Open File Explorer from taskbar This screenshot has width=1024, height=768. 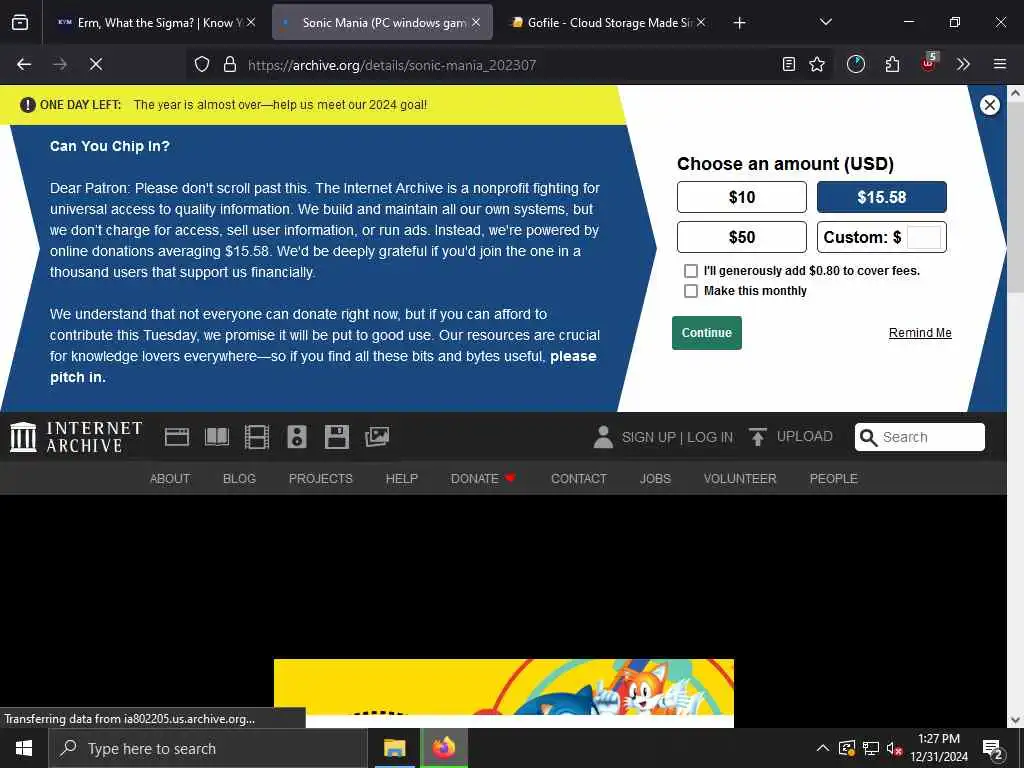click(x=394, y=748)
